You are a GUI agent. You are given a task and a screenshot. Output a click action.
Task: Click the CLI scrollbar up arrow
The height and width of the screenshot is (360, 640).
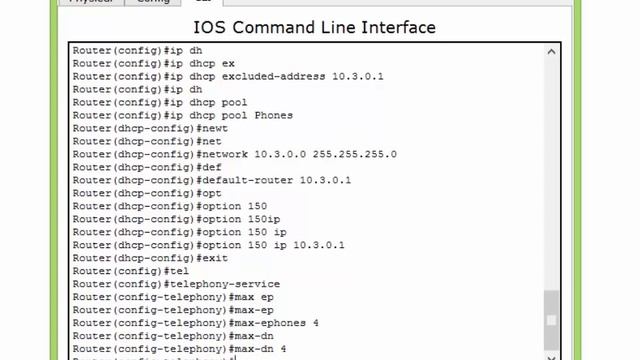click(x=551, y=52)
